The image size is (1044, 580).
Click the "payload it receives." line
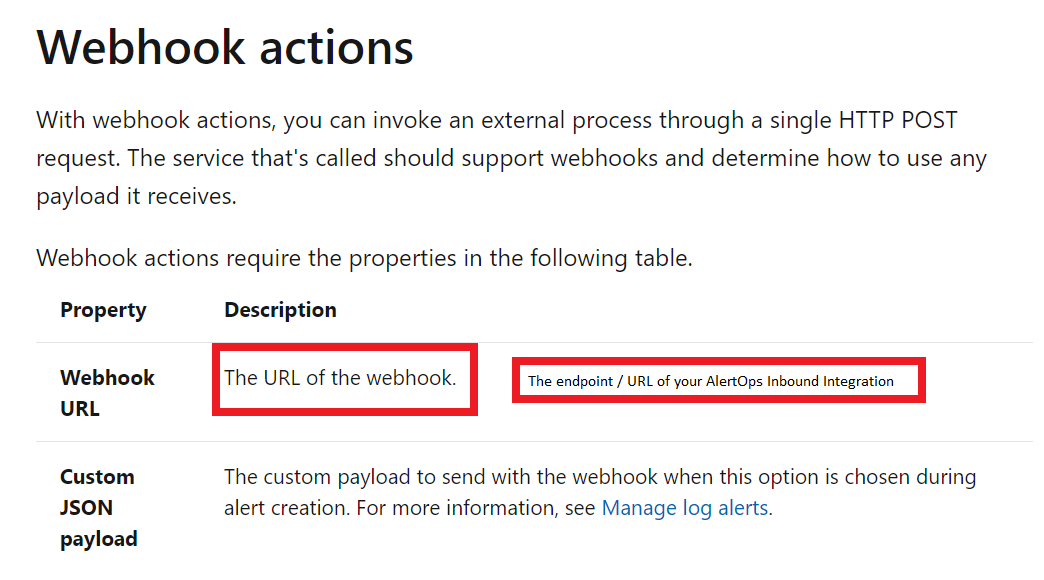click(137, 196)
